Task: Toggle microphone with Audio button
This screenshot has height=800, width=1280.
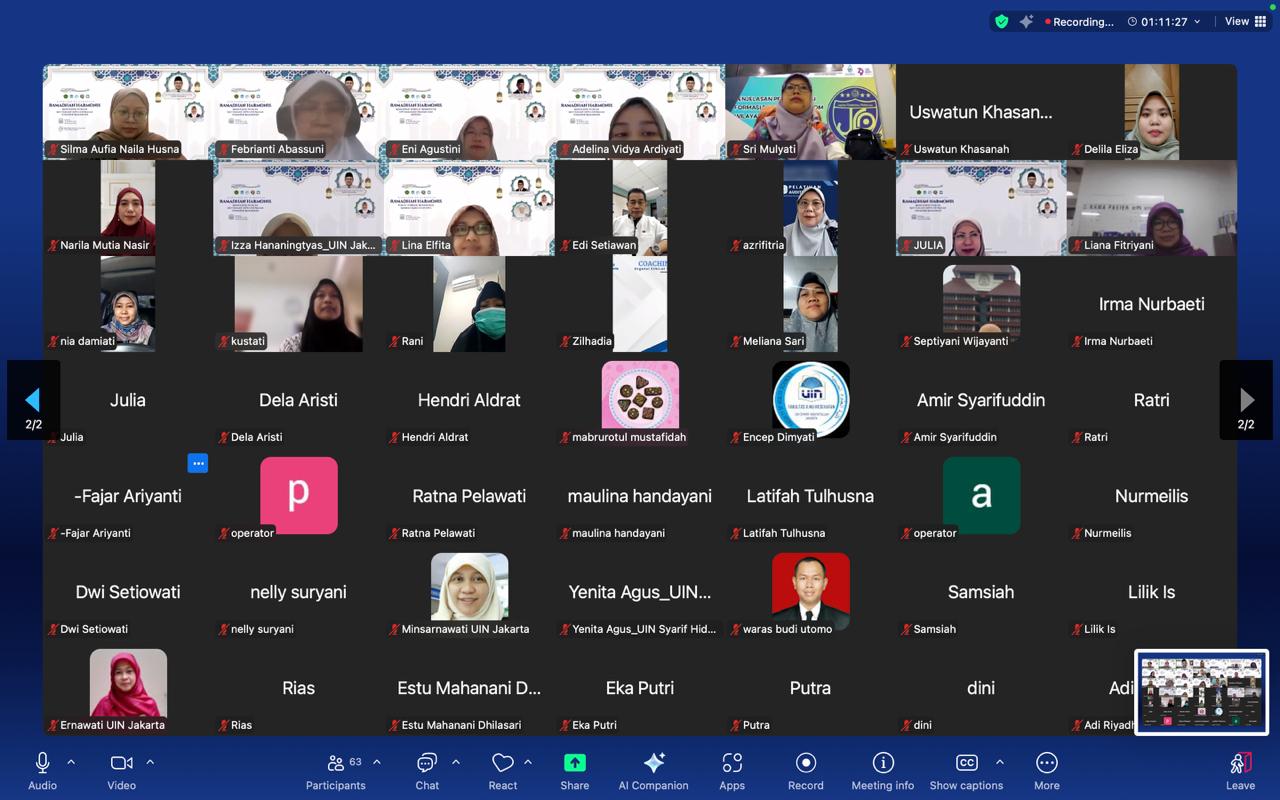Action: pos(42,770)
